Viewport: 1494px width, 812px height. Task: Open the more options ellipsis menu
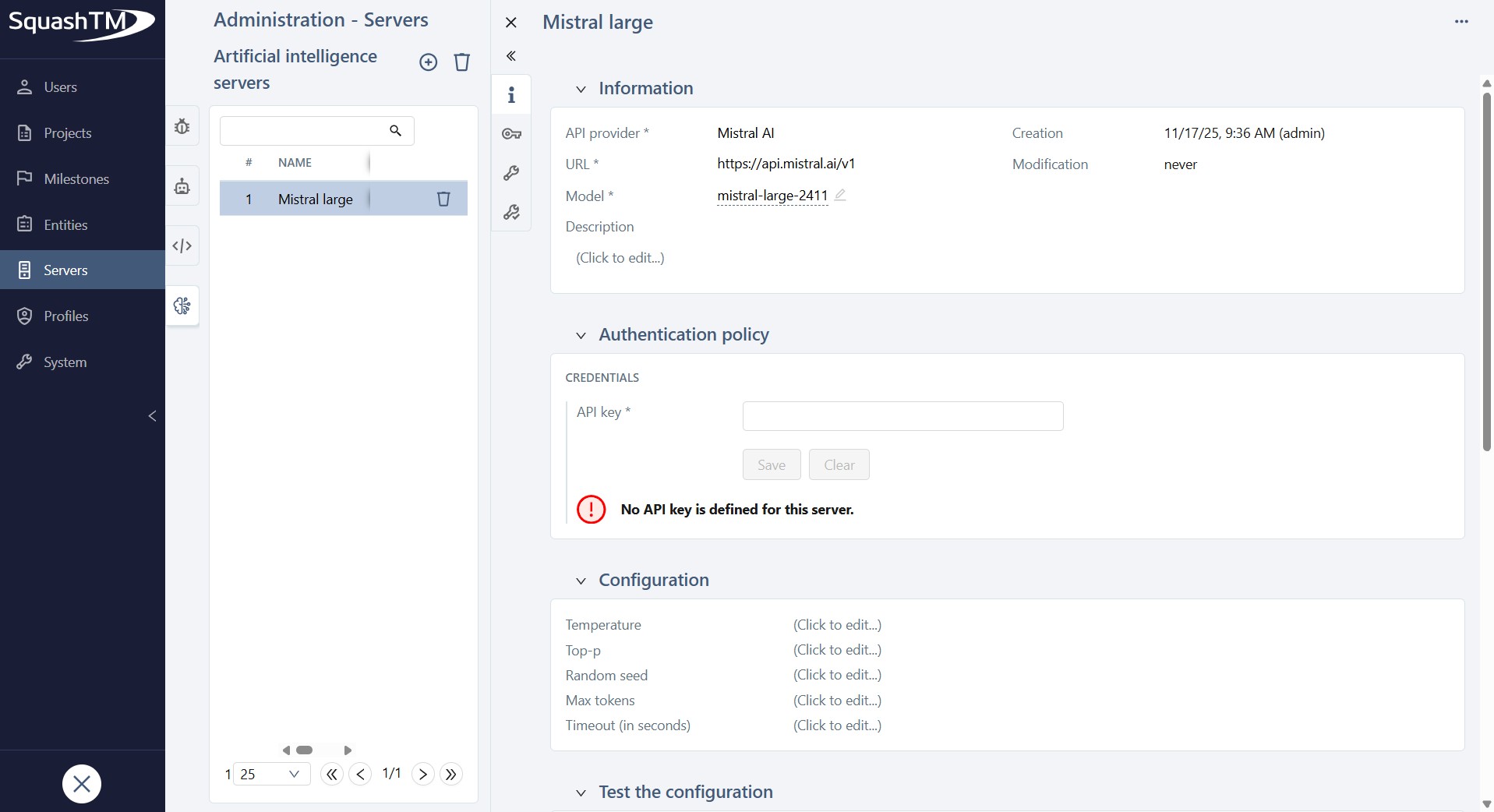coord(1461,22)
